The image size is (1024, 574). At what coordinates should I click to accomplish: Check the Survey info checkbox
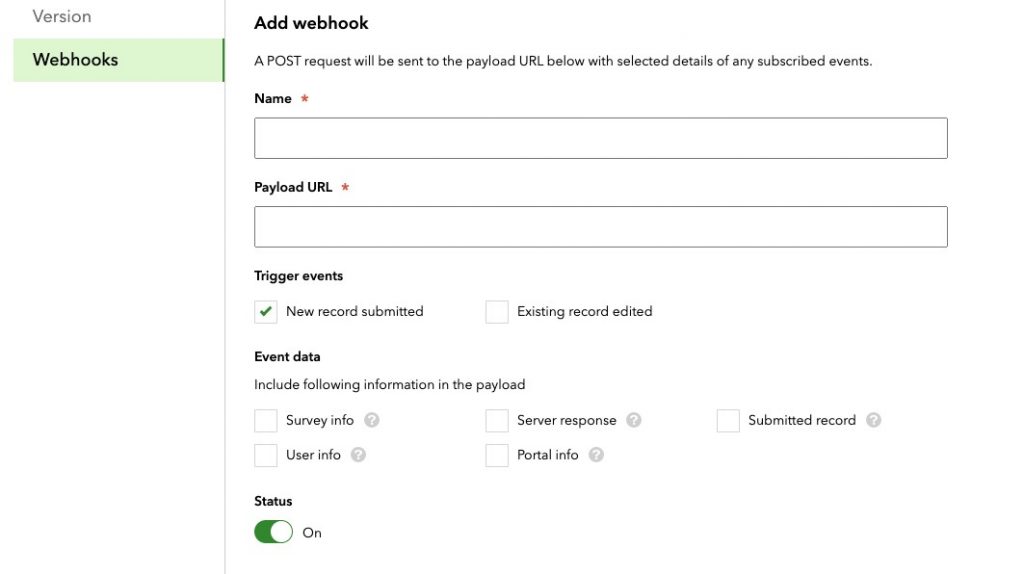click(x=266, y=421)
